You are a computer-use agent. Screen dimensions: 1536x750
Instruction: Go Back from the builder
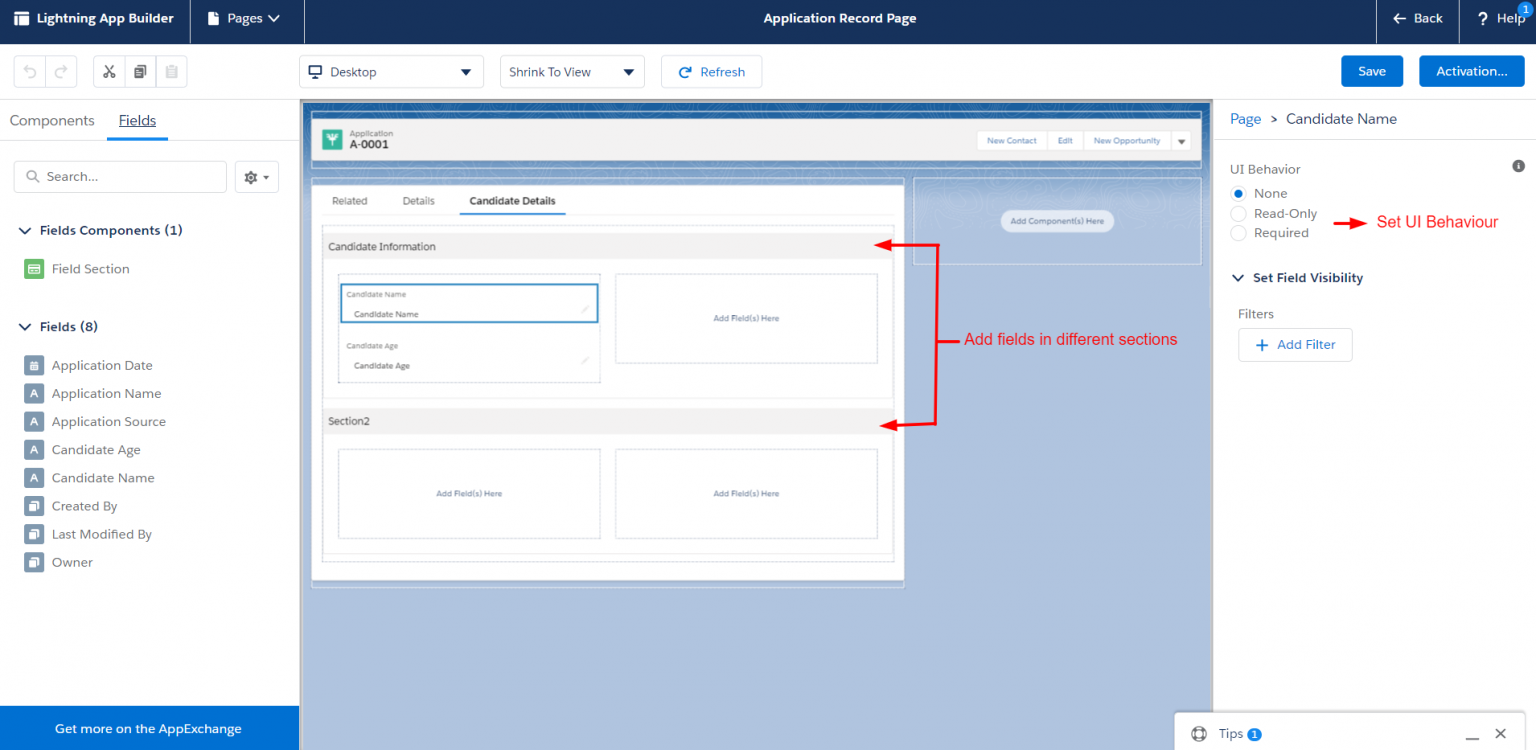1417,18
